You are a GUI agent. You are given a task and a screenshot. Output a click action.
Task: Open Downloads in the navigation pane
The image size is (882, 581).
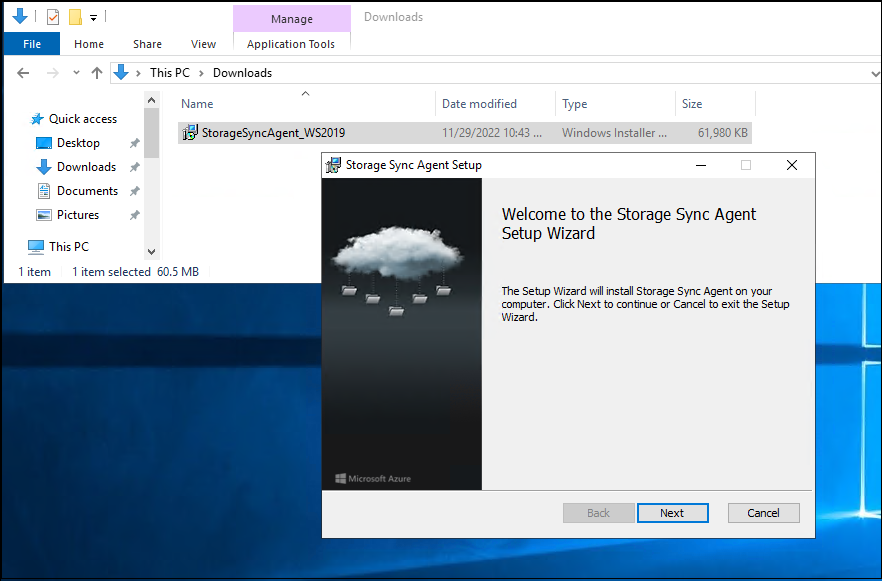coord(86,167)
